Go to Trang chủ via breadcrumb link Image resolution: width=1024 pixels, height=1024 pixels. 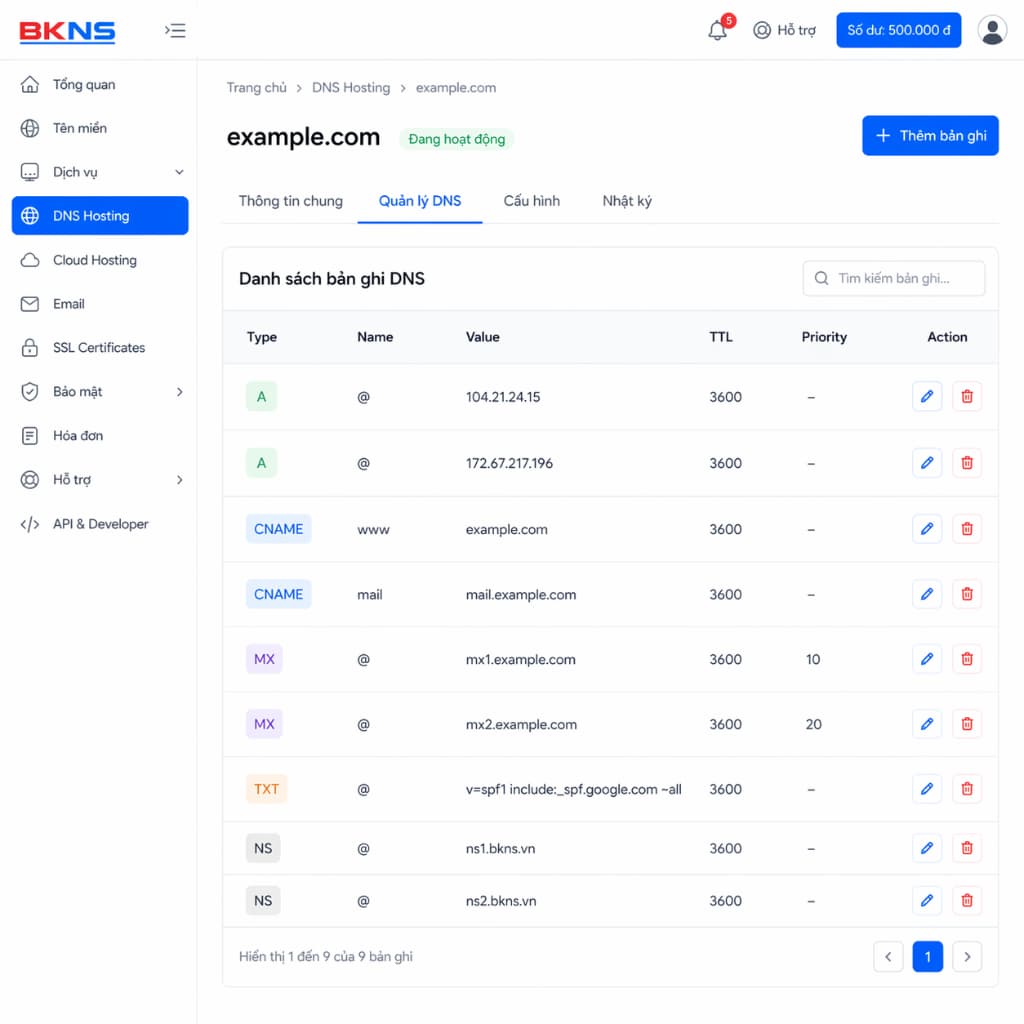click(257, 88)
